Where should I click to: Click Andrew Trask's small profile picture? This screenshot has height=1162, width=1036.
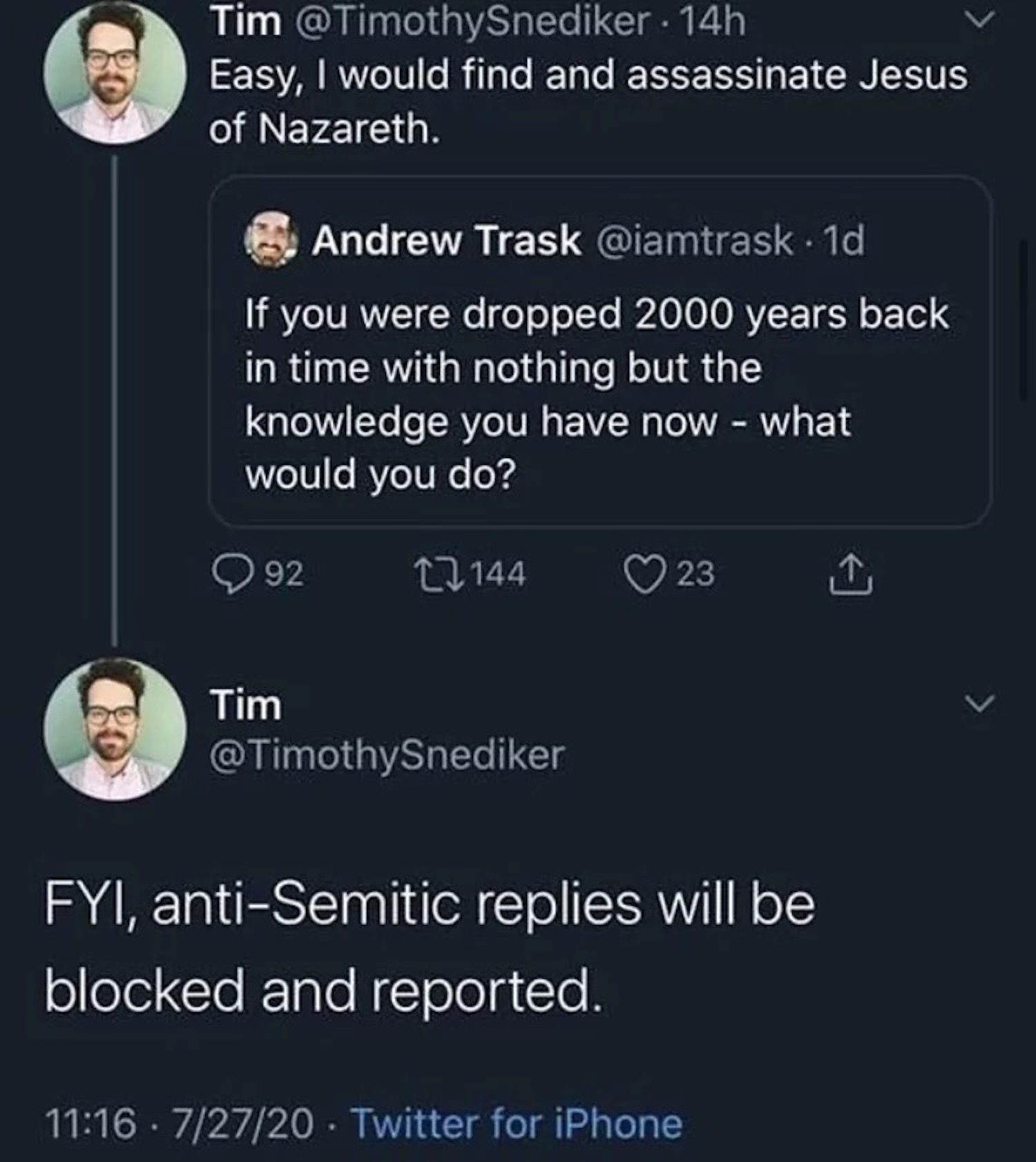[x=271, y=240]
